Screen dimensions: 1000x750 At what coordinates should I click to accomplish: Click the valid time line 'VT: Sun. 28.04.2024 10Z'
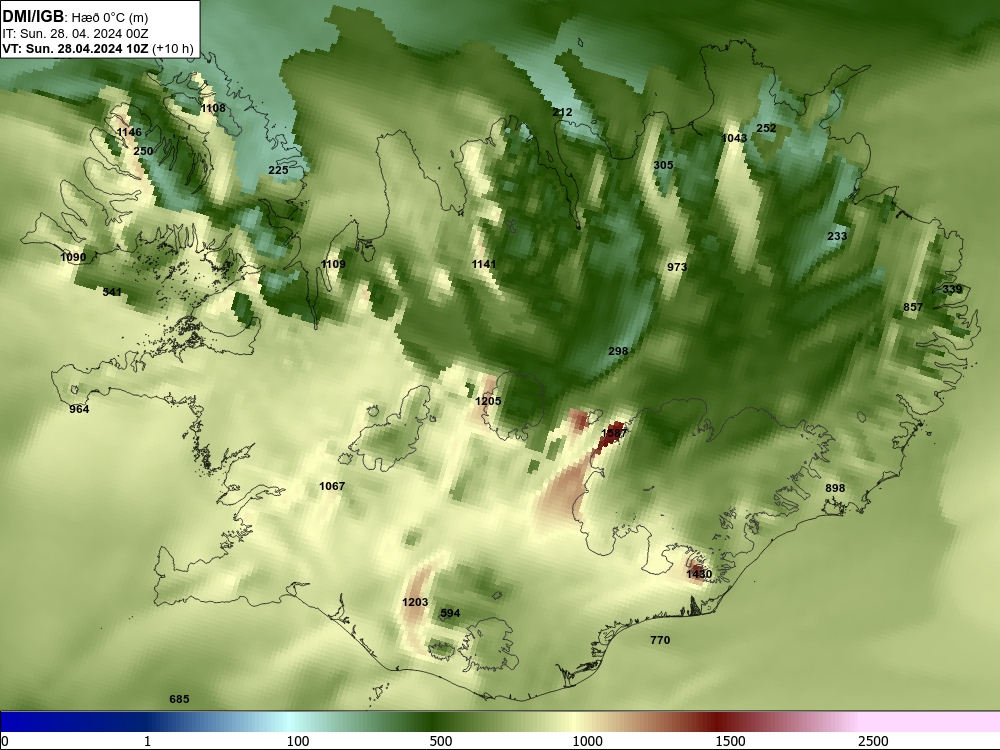77,48
